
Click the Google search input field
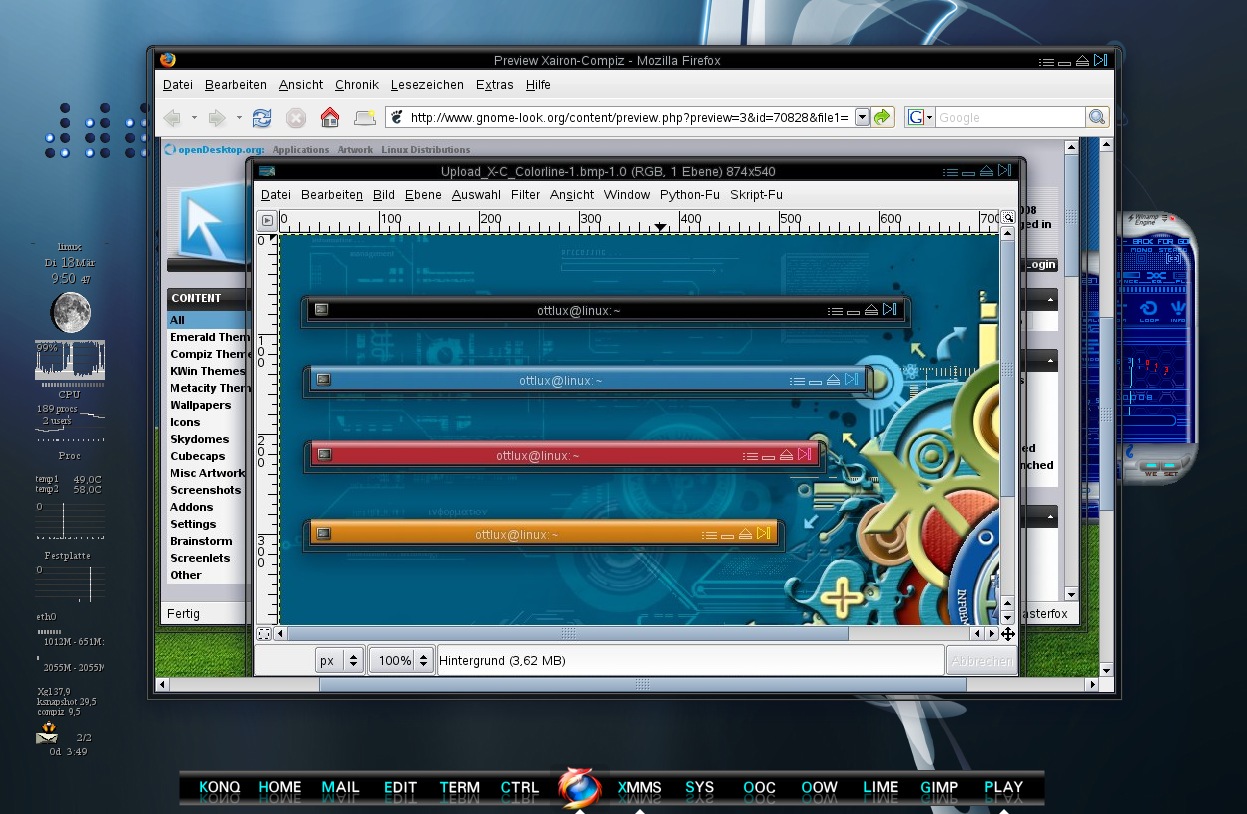pos(1010,117)
